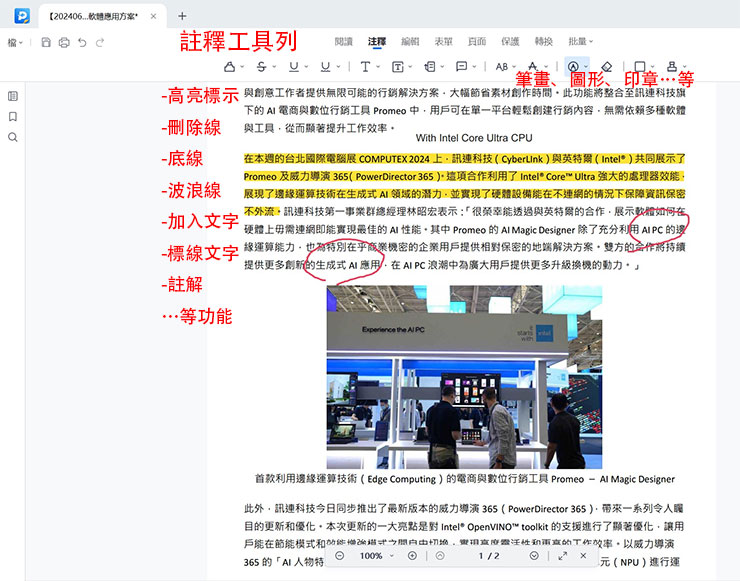This screenshot has width=740, height=581.
Task: Expand the Highlight tool dropdown arrow
Action: pos(242,67)
